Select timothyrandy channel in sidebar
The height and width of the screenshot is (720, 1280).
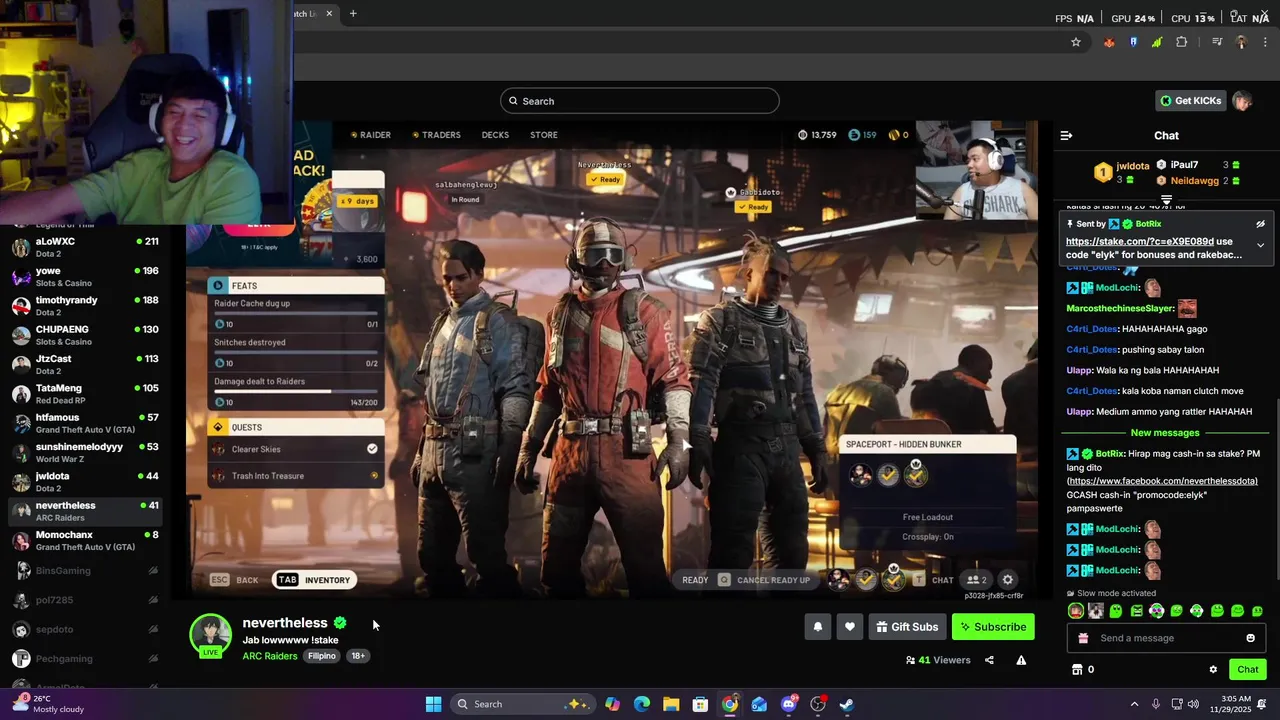[x=85, y=306]
